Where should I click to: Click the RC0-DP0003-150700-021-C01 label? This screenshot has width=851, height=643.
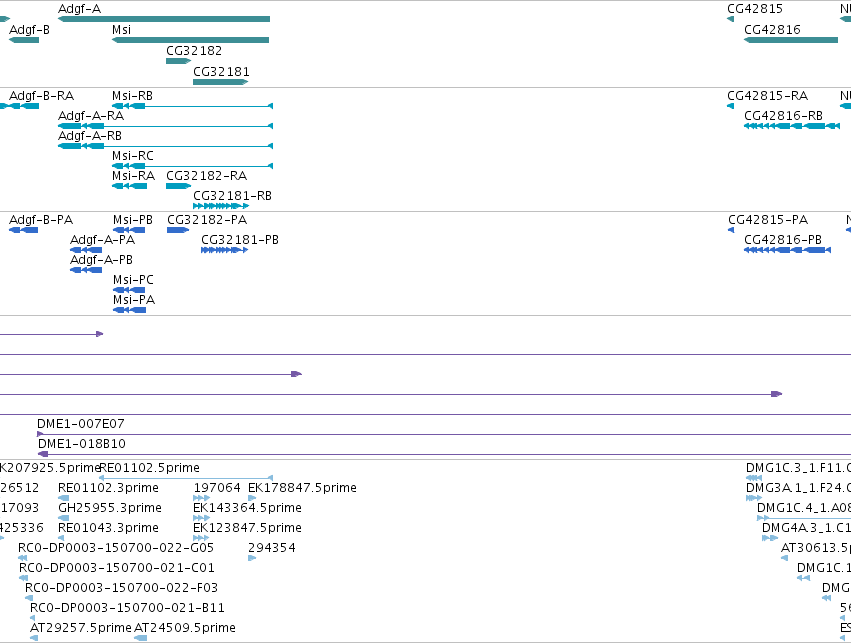coord(117,568)
